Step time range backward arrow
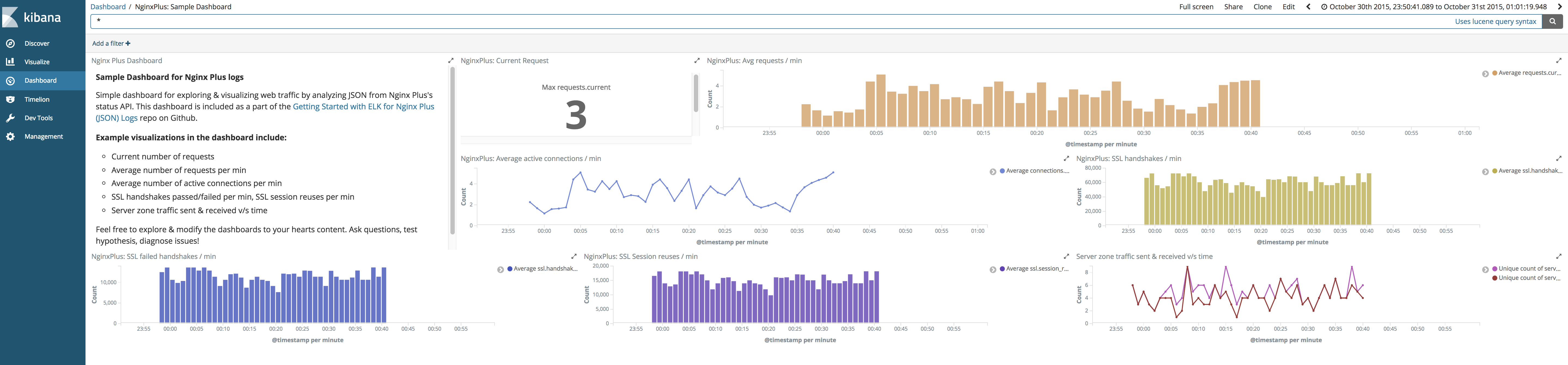 point(1308,7)
